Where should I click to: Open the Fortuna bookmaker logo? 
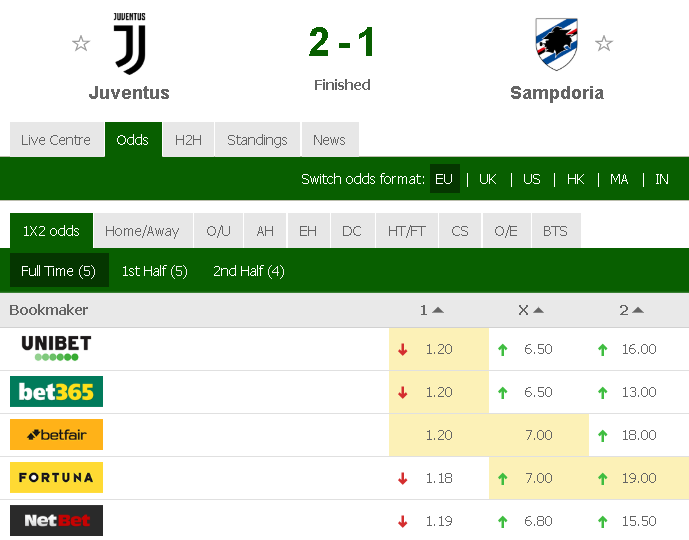pos(56,478)
